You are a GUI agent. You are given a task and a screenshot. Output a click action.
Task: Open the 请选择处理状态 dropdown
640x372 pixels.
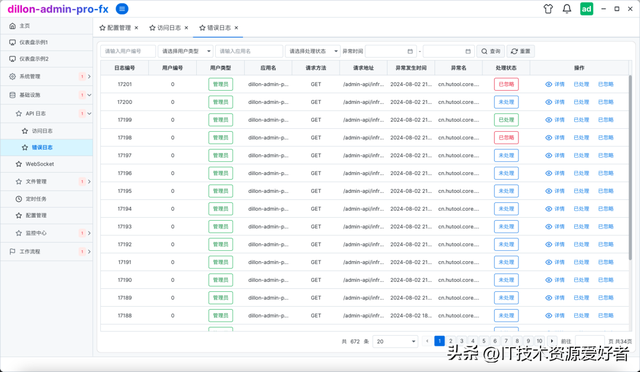click(313, 51)
